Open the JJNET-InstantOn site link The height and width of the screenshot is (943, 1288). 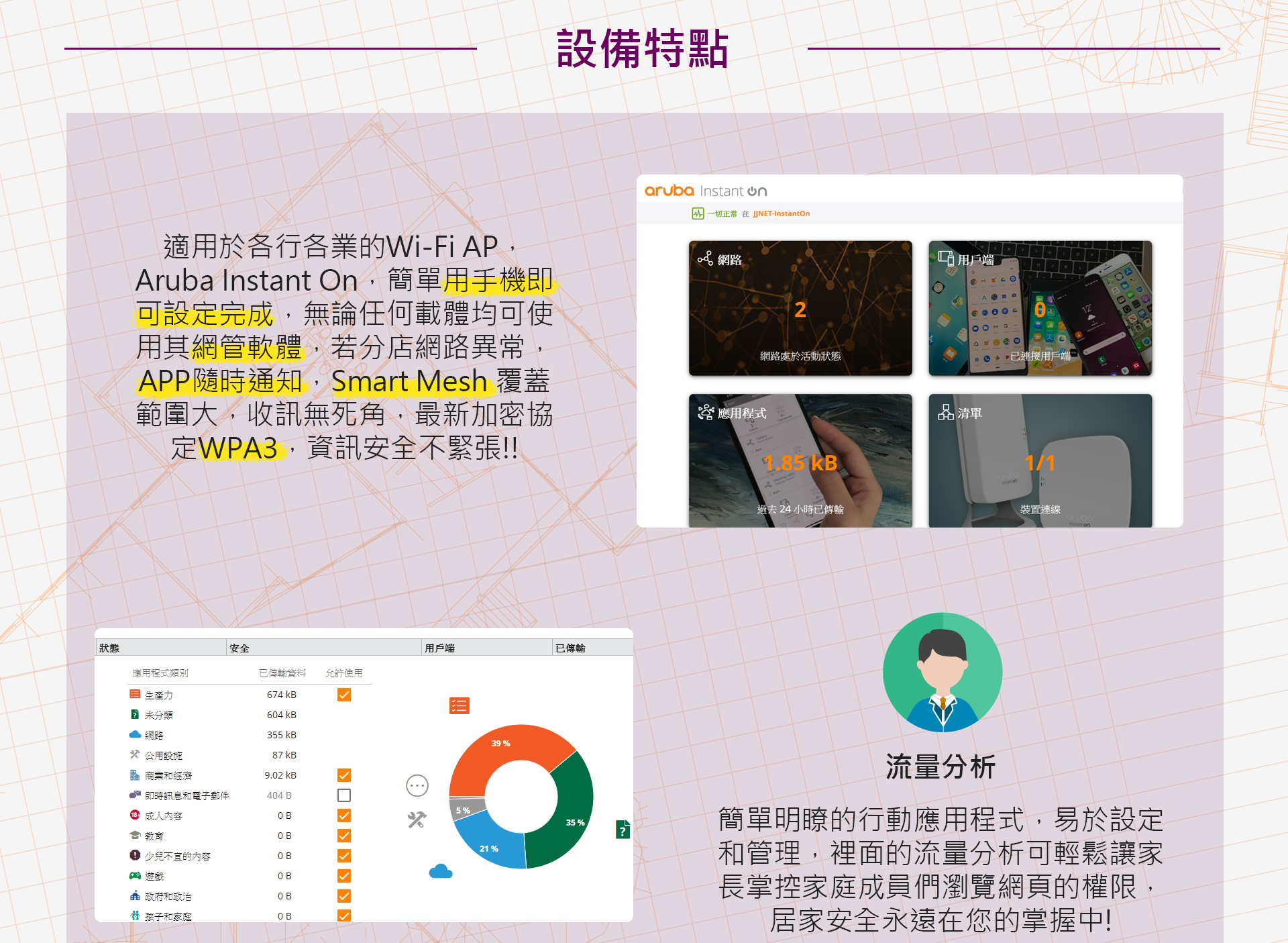point(781,213)
